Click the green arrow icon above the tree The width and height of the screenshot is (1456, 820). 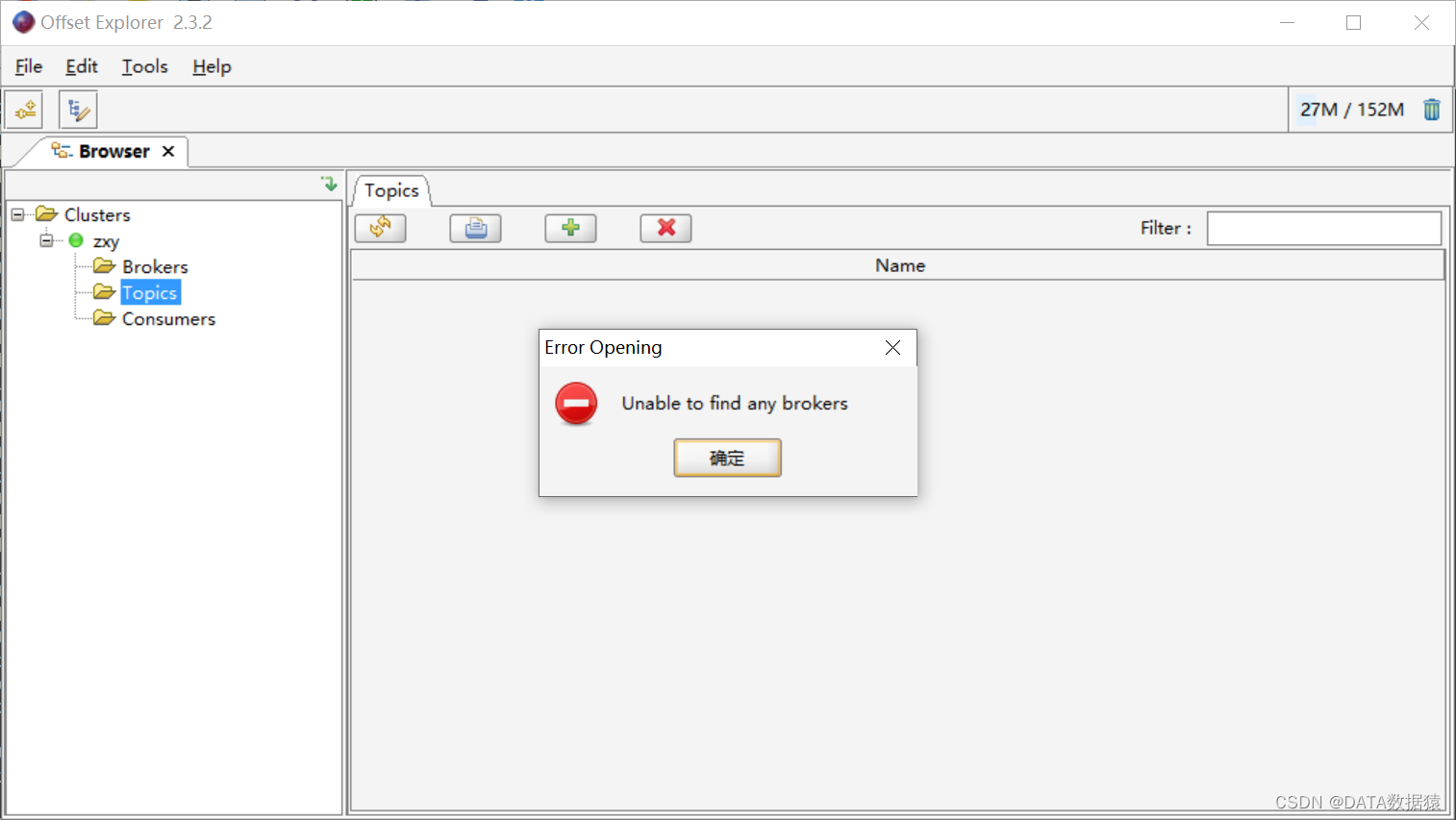pos(329,184)
